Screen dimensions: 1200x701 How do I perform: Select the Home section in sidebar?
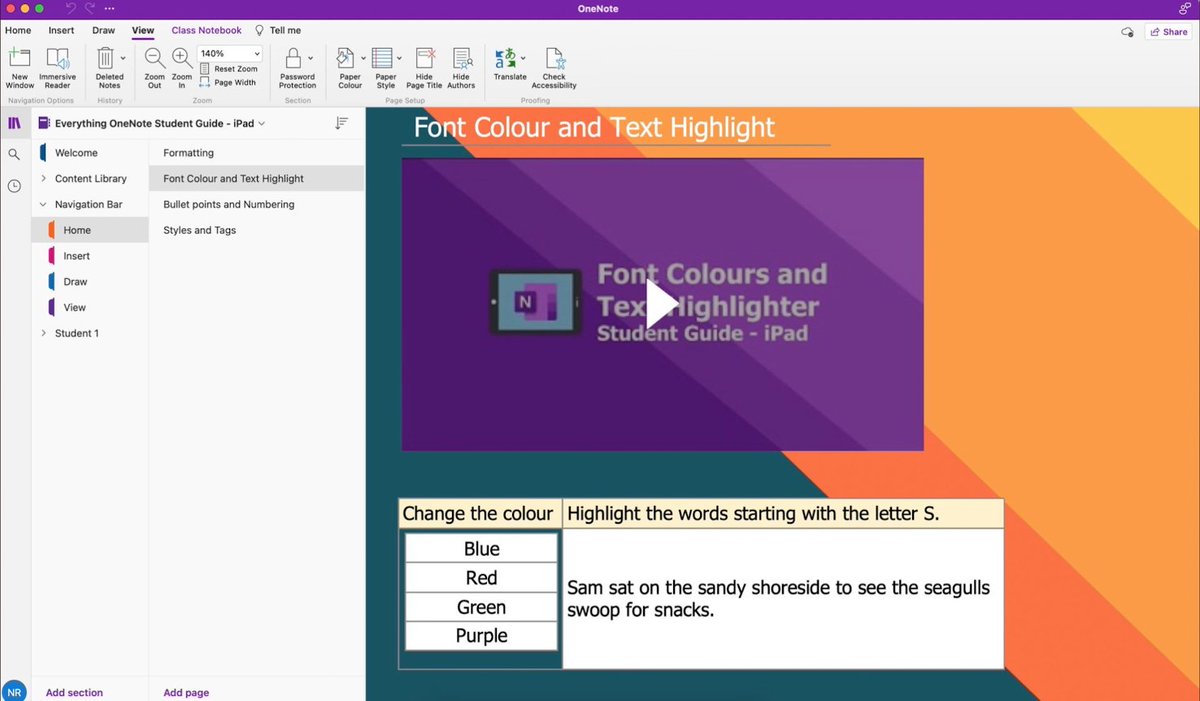click(90, 230)
